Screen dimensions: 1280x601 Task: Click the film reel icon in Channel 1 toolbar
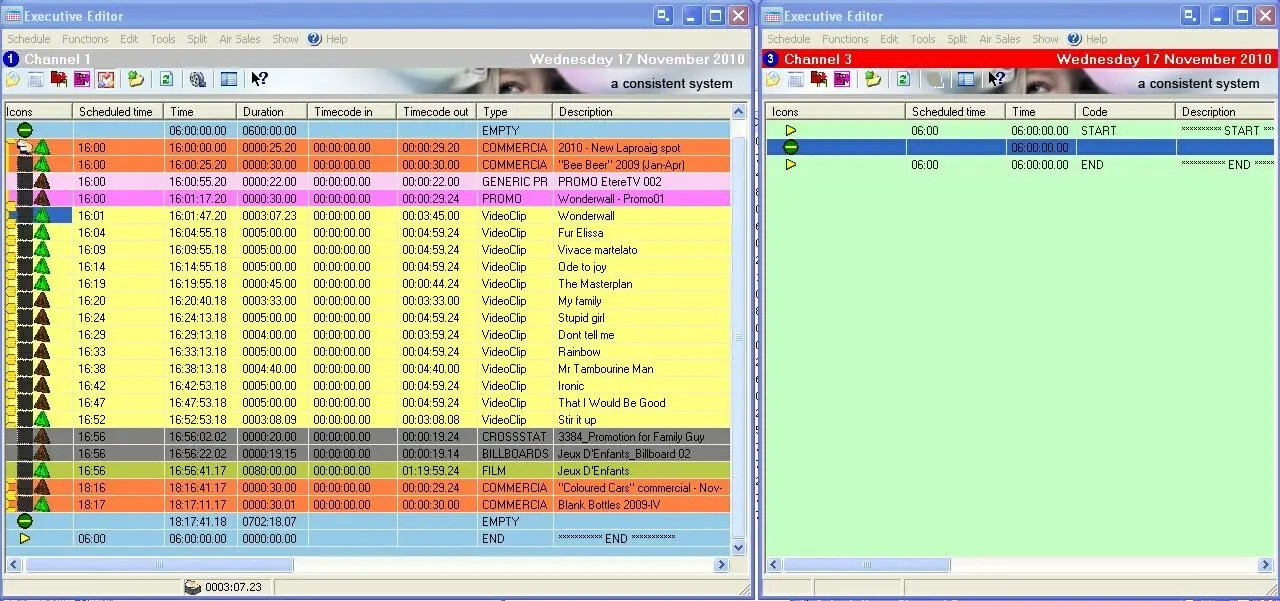pos(198,80)
